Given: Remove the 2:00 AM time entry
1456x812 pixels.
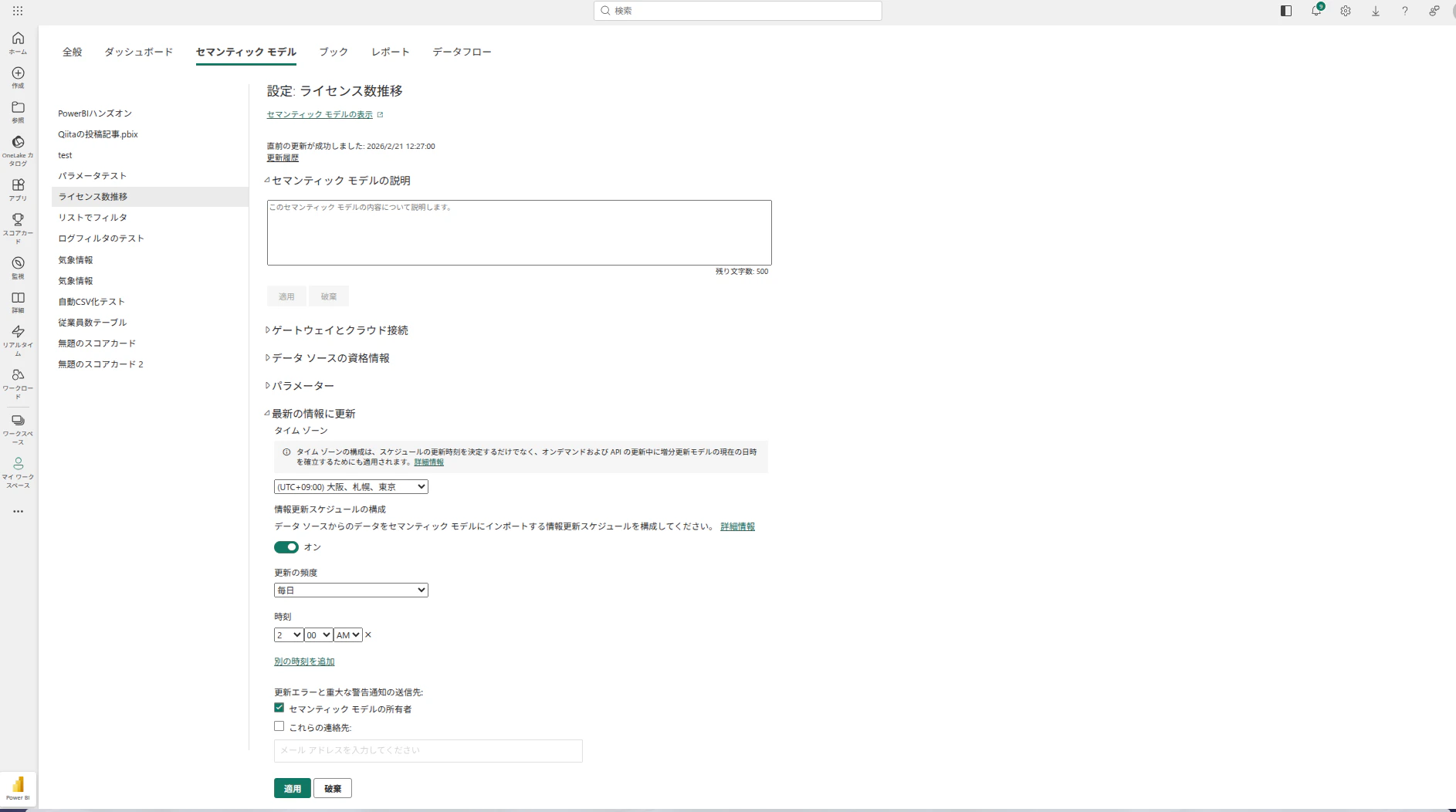Looking at the screenshot, I should pyautogui.click(x=368, y=634).
